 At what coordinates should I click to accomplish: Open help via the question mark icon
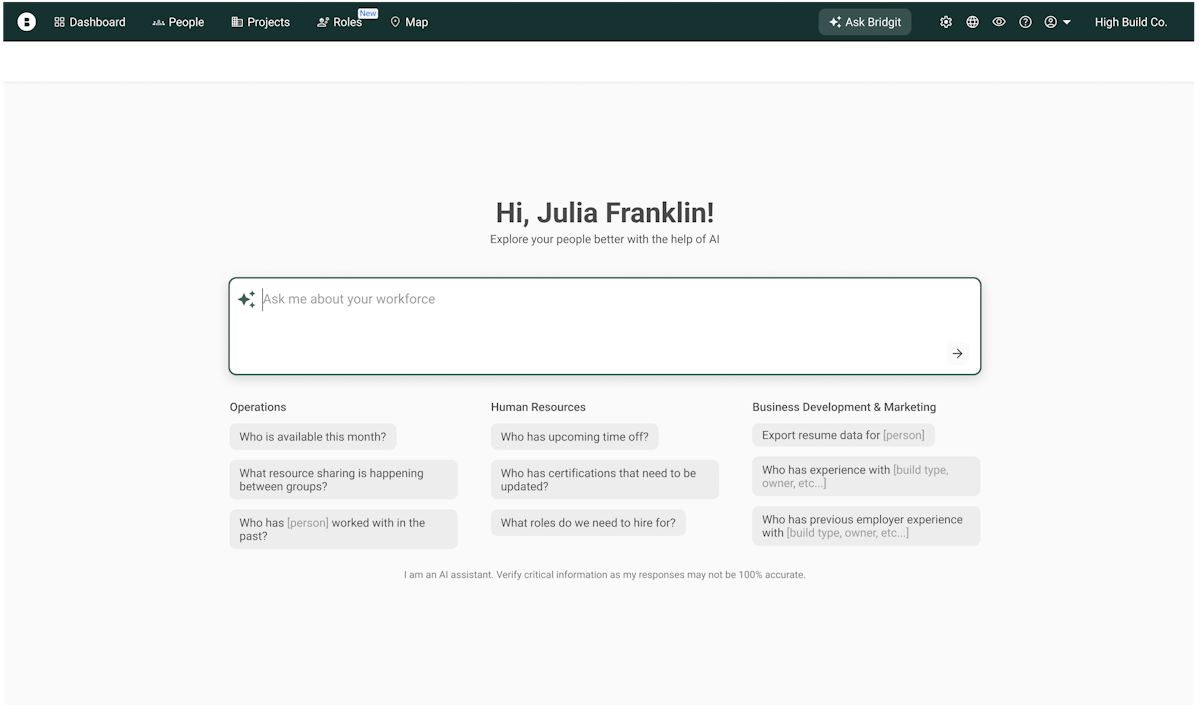1025,21
